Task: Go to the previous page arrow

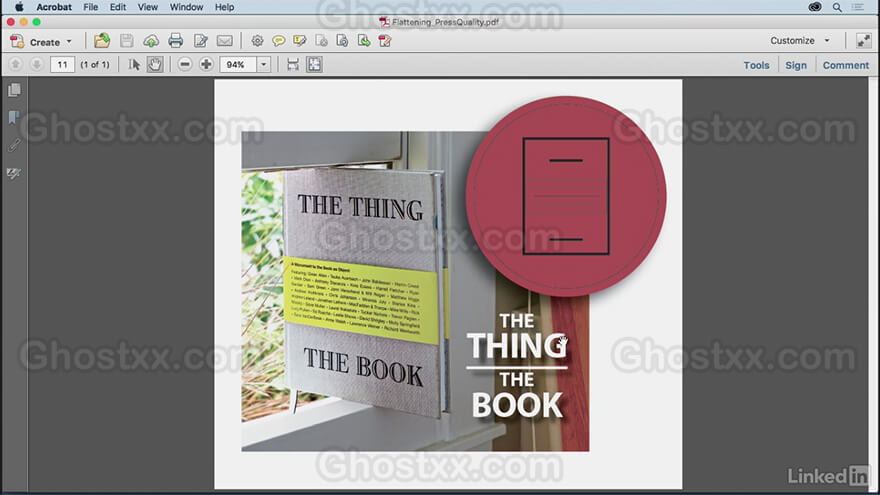Action: pyautogui.click(x=16, y=65)
